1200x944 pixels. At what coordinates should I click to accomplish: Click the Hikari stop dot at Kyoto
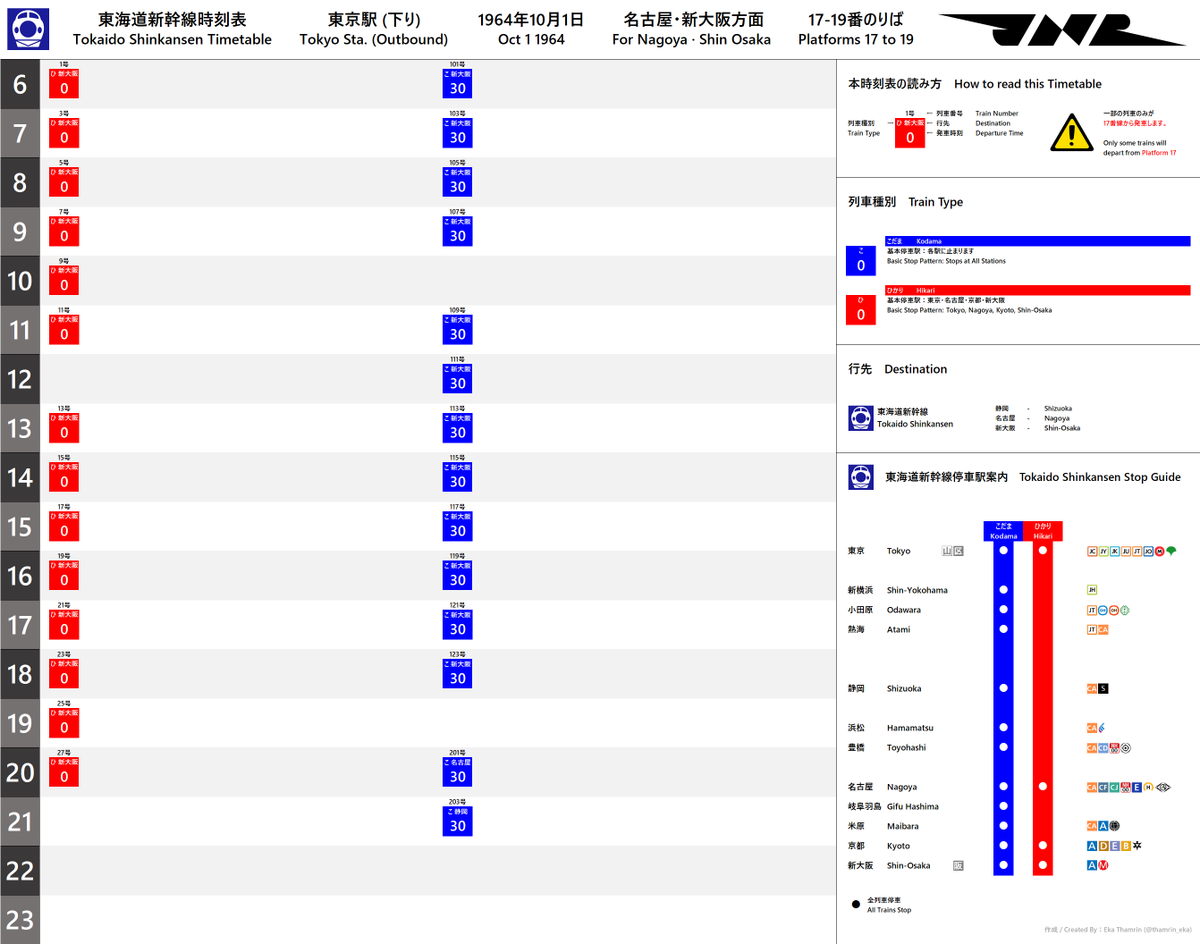tap(1043, 846)
